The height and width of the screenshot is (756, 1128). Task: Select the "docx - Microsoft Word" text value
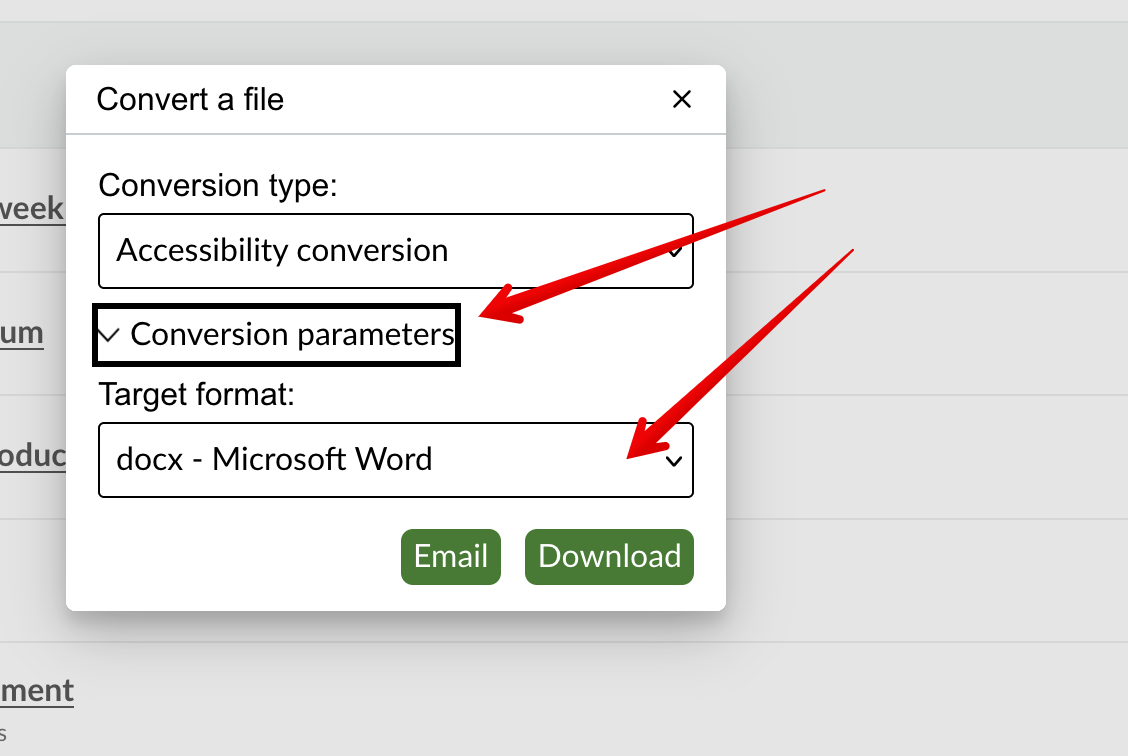(x=274, y=460)
